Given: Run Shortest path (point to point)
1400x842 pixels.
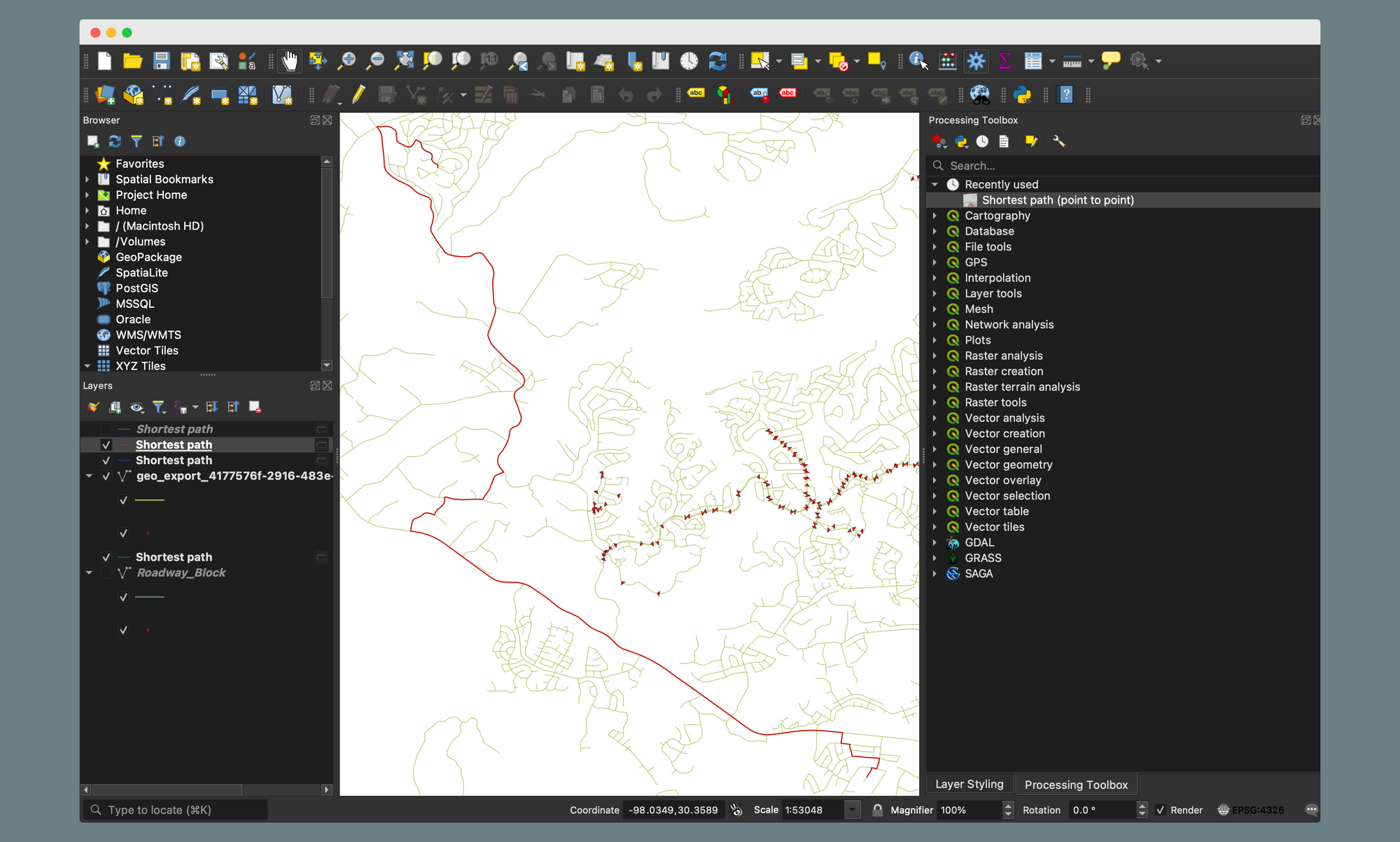Looking at the screenshot, I should coord(1057,200).
